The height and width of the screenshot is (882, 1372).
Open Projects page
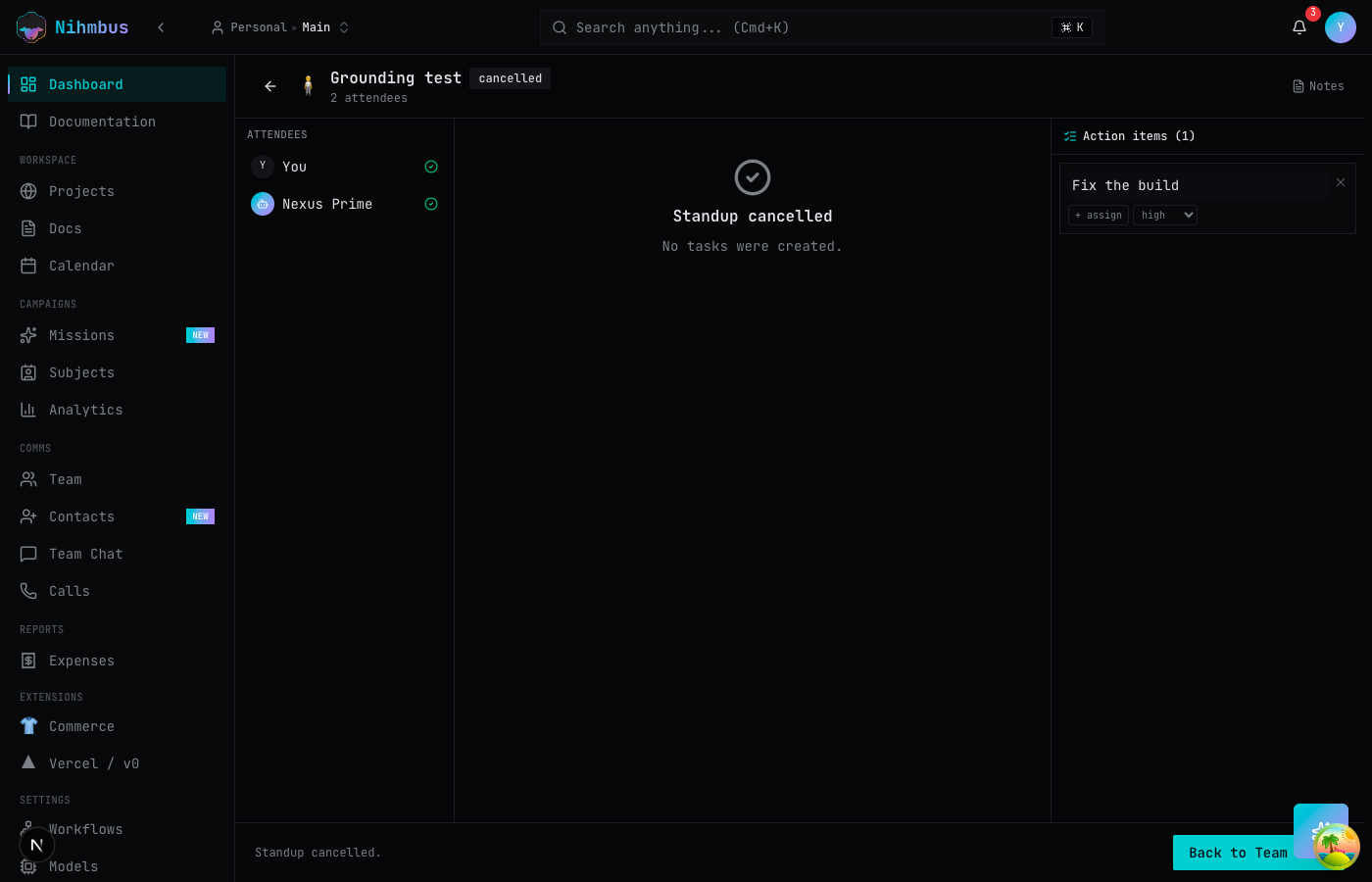(118, 191)
